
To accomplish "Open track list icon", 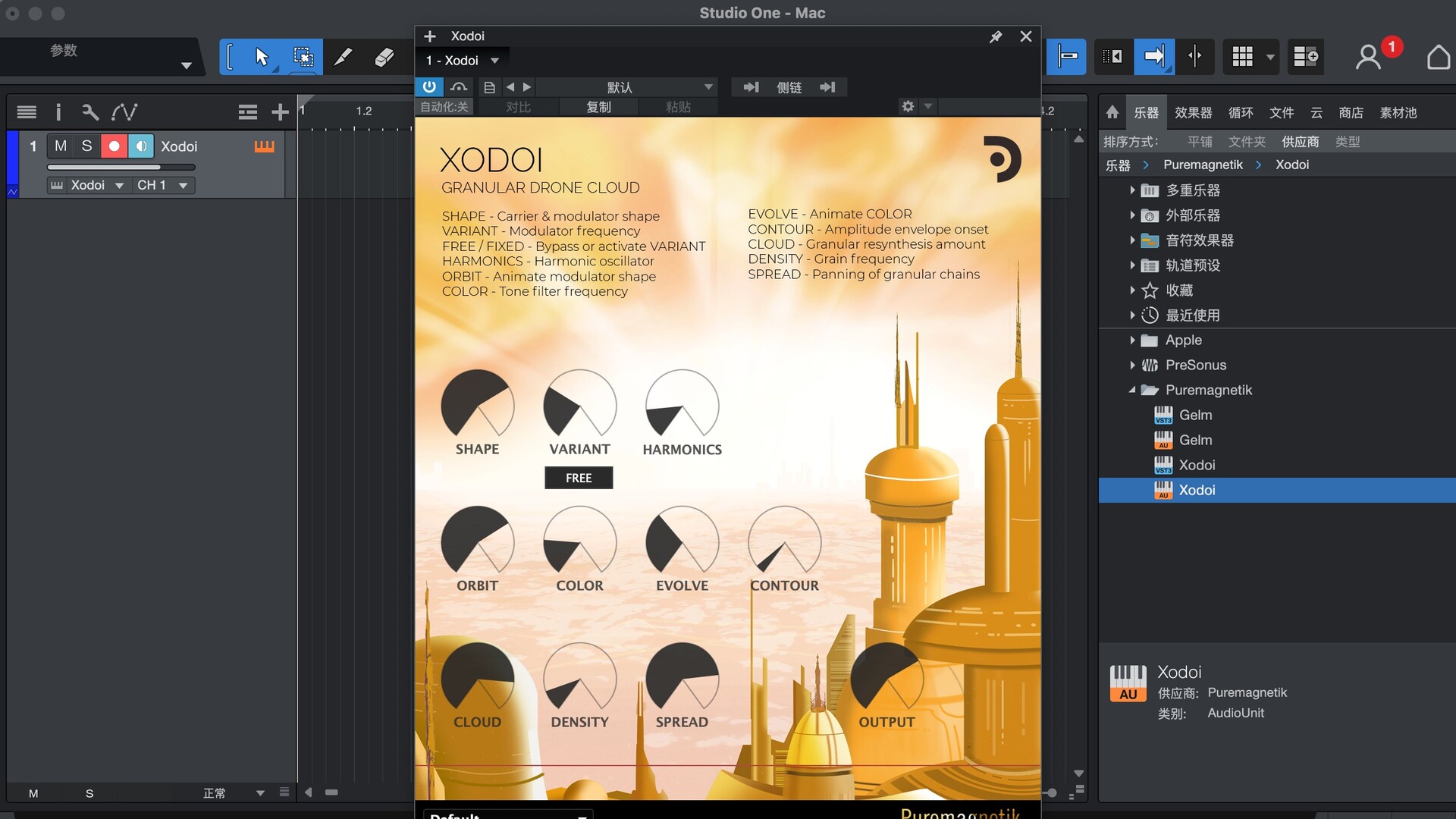I will click(x=27, y=112).
